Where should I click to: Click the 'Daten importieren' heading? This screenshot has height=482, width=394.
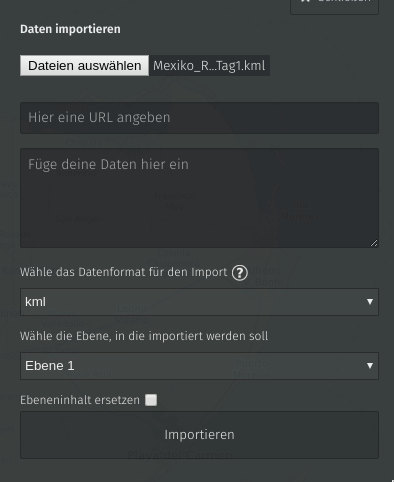70,29
